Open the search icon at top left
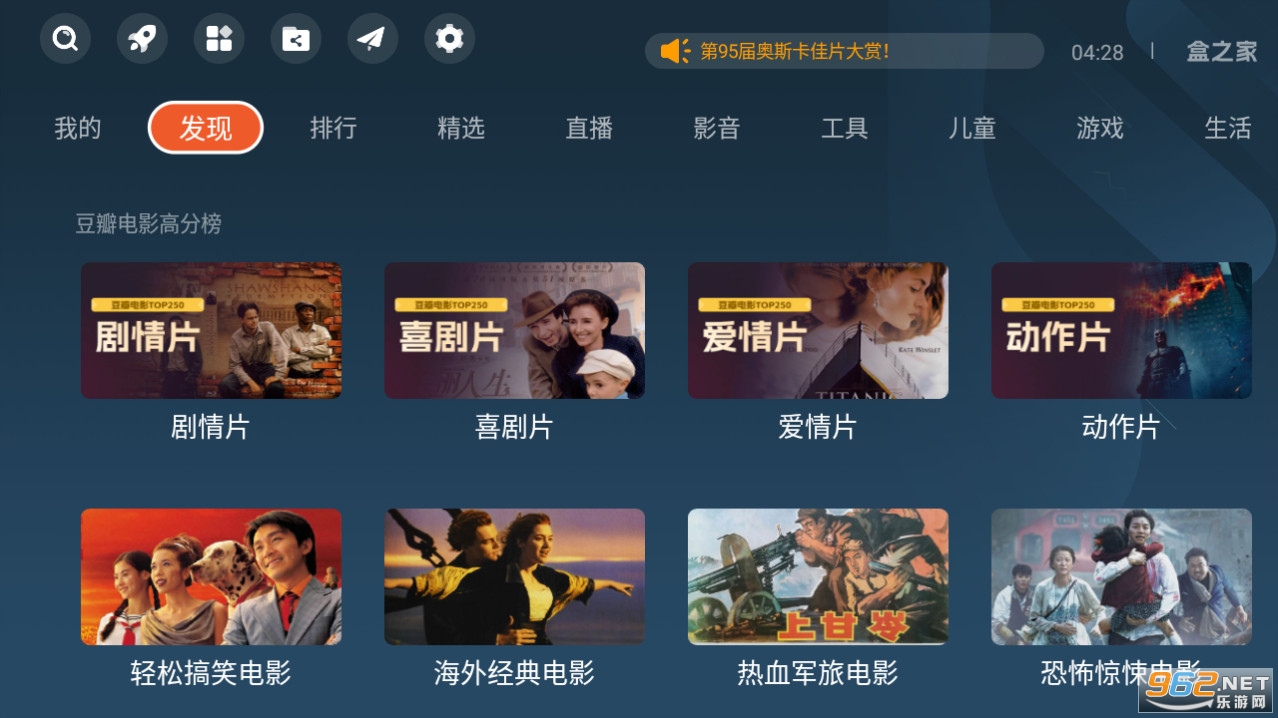Screen dimensions: 1278x718 click(x=65, y=39)
